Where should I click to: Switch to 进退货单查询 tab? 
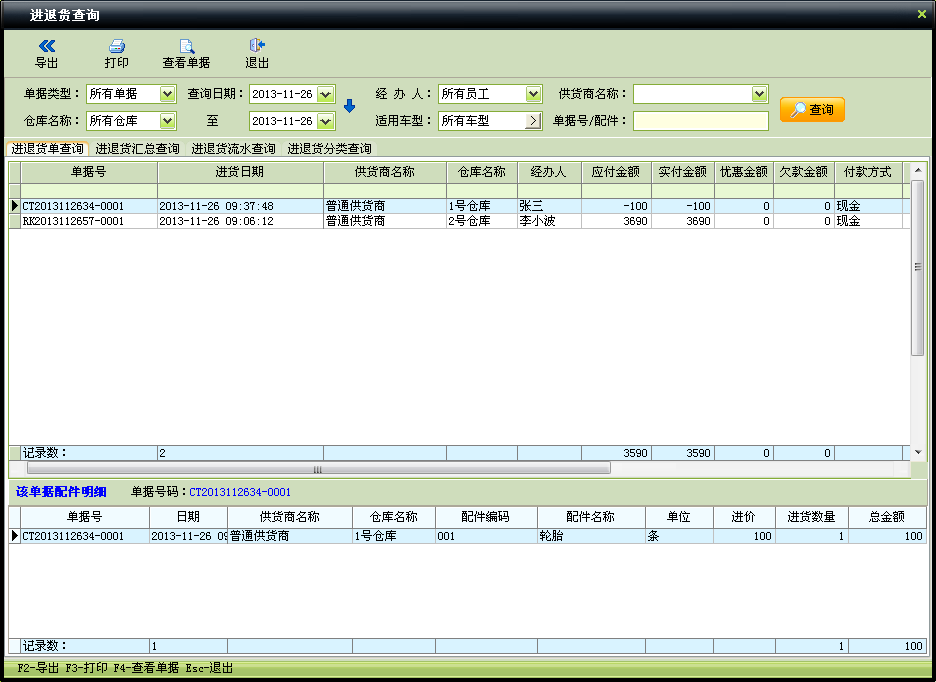click(x=47, y=149)
